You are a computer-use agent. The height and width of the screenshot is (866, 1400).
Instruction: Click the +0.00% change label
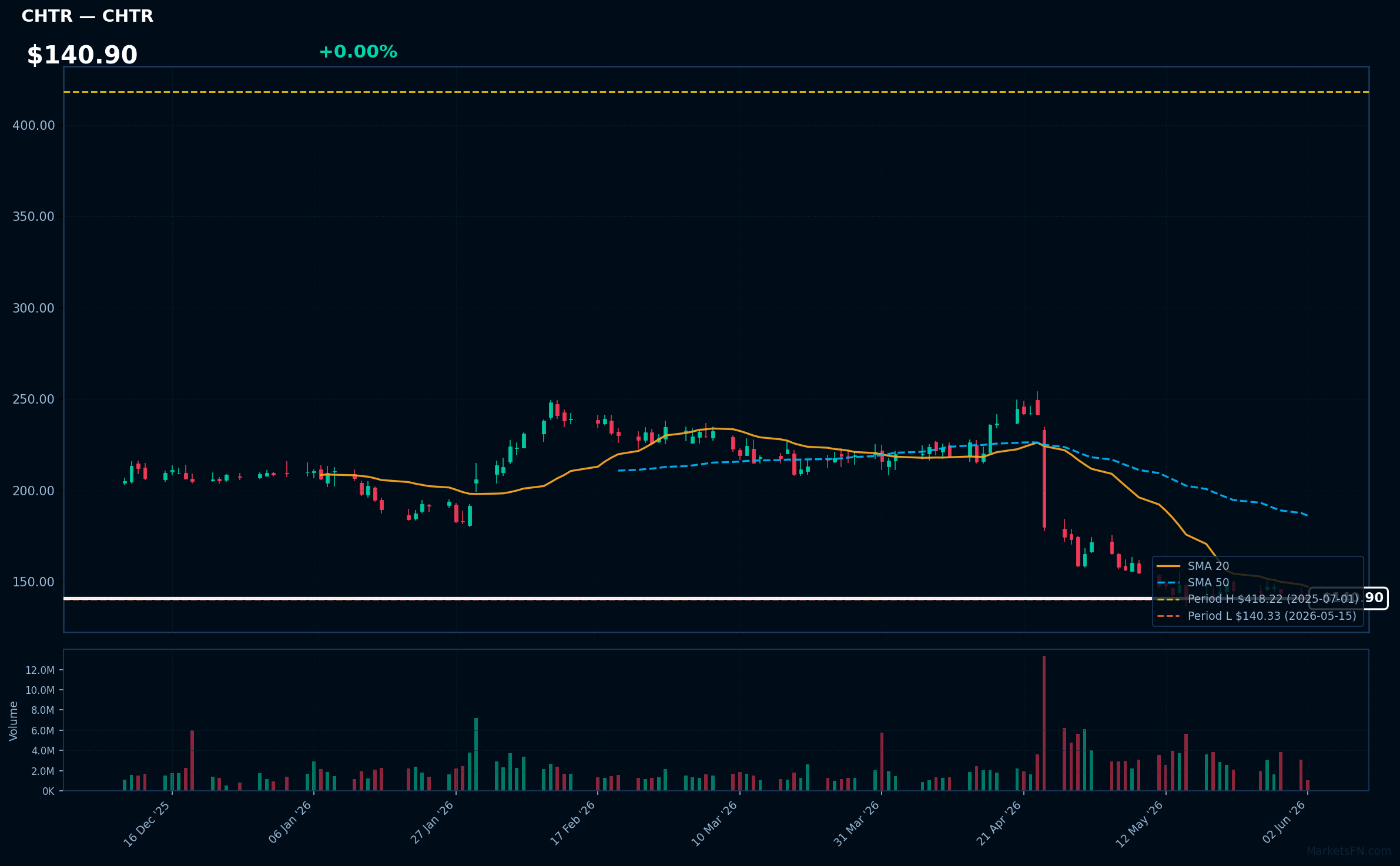pyautogui.click(x=358, y=52)
